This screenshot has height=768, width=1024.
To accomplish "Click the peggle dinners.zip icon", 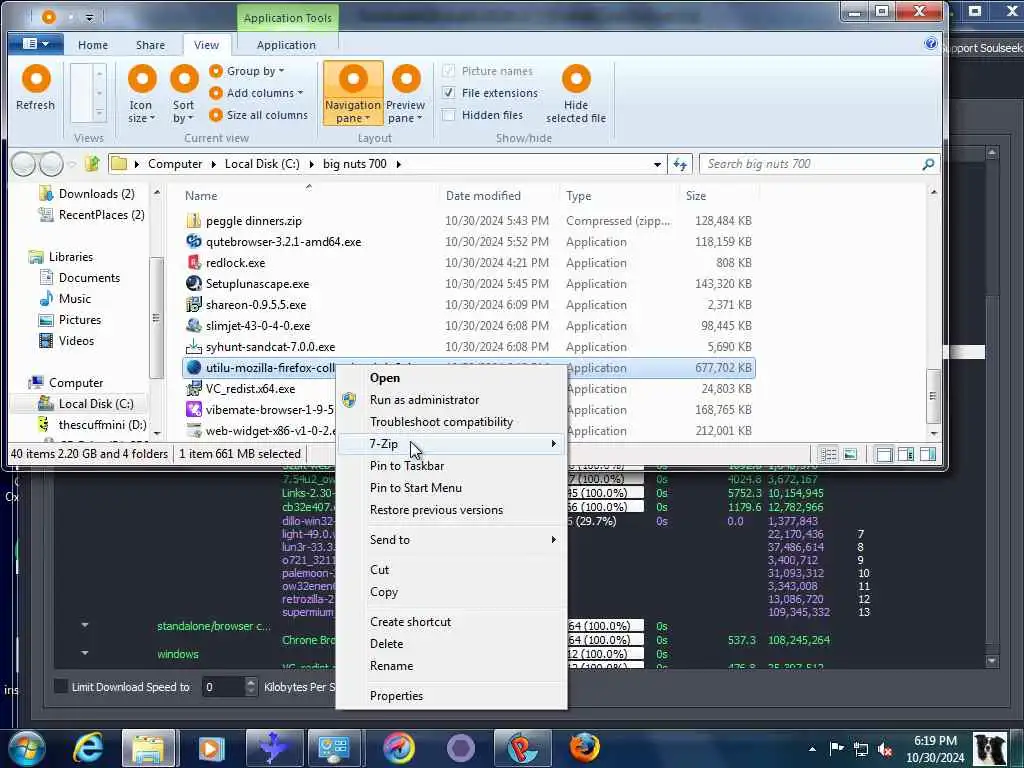I will (x=193, y=221).
